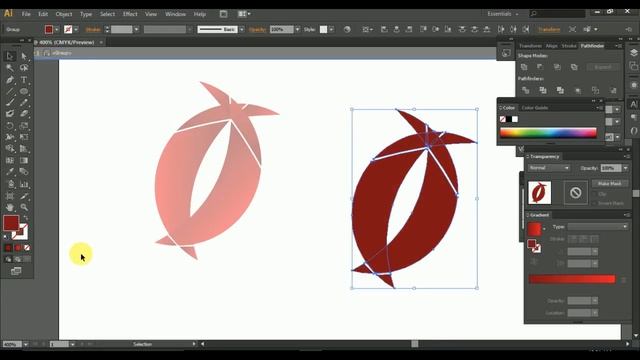Click Change Screen Mode icon in toolbox
Viewport: 640px width, 360px height.
[x=16, y=271]
